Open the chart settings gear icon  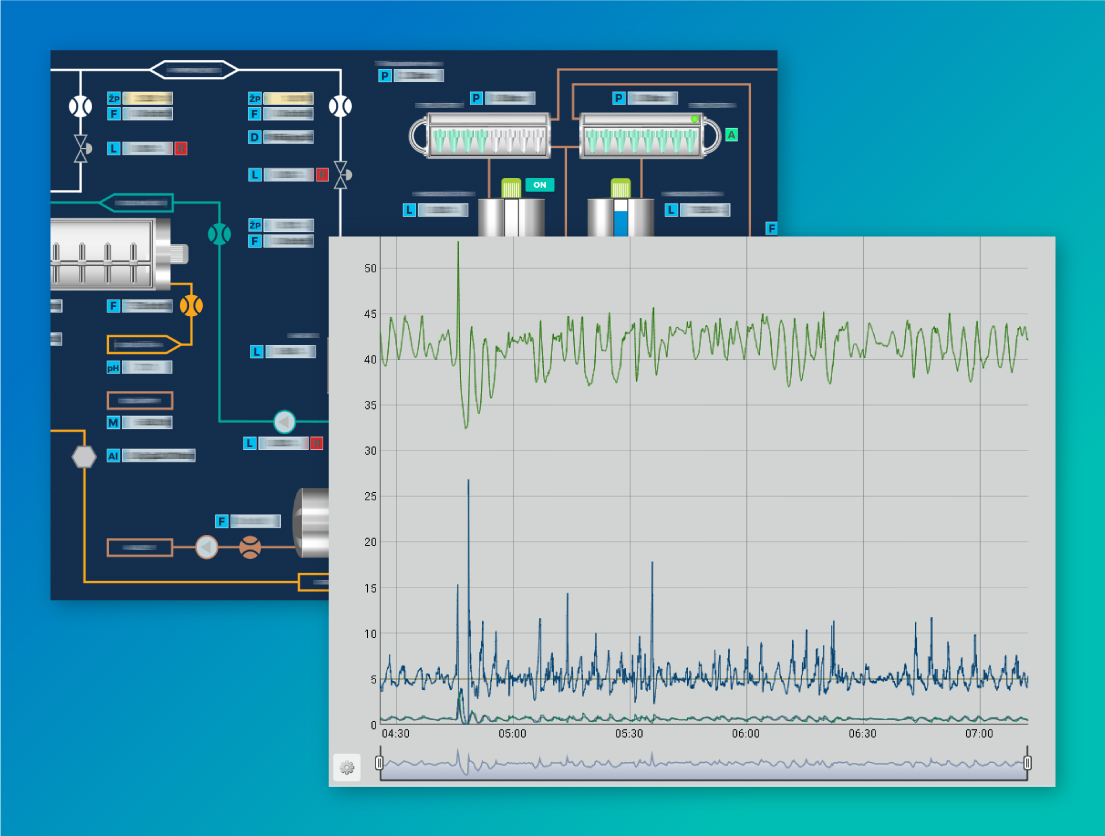pyautogui.click(x=347, y=768)
